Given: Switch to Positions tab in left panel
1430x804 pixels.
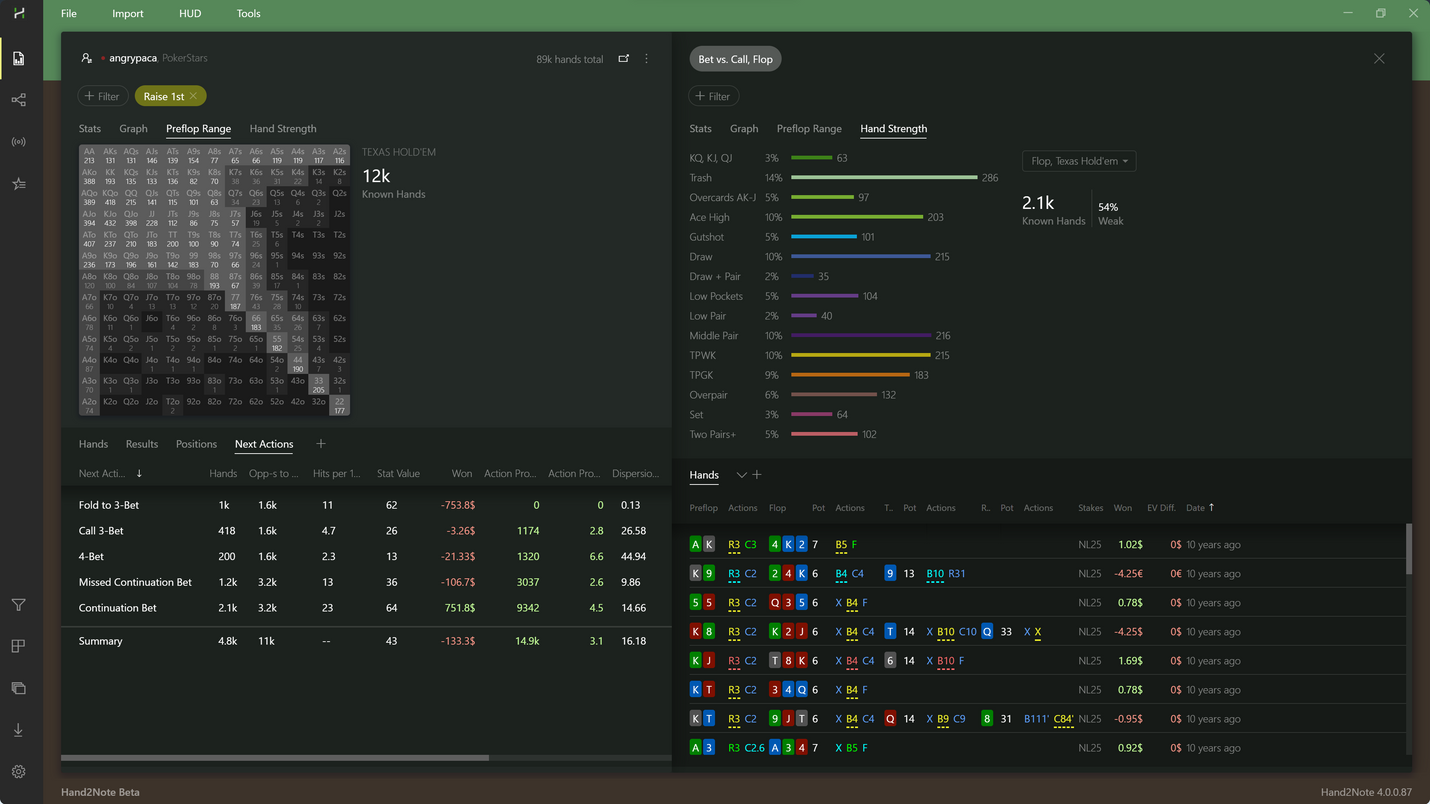Looking at the screenshot, I should (x=196, y=444).
